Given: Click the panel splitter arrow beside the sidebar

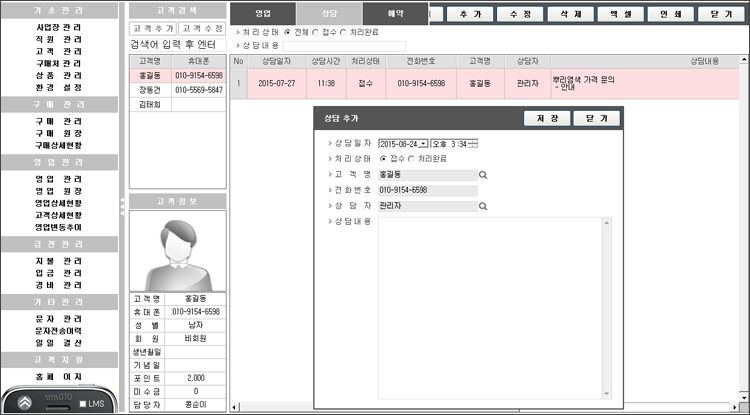Looking at the screenshot, I should [x=124, y=204].
